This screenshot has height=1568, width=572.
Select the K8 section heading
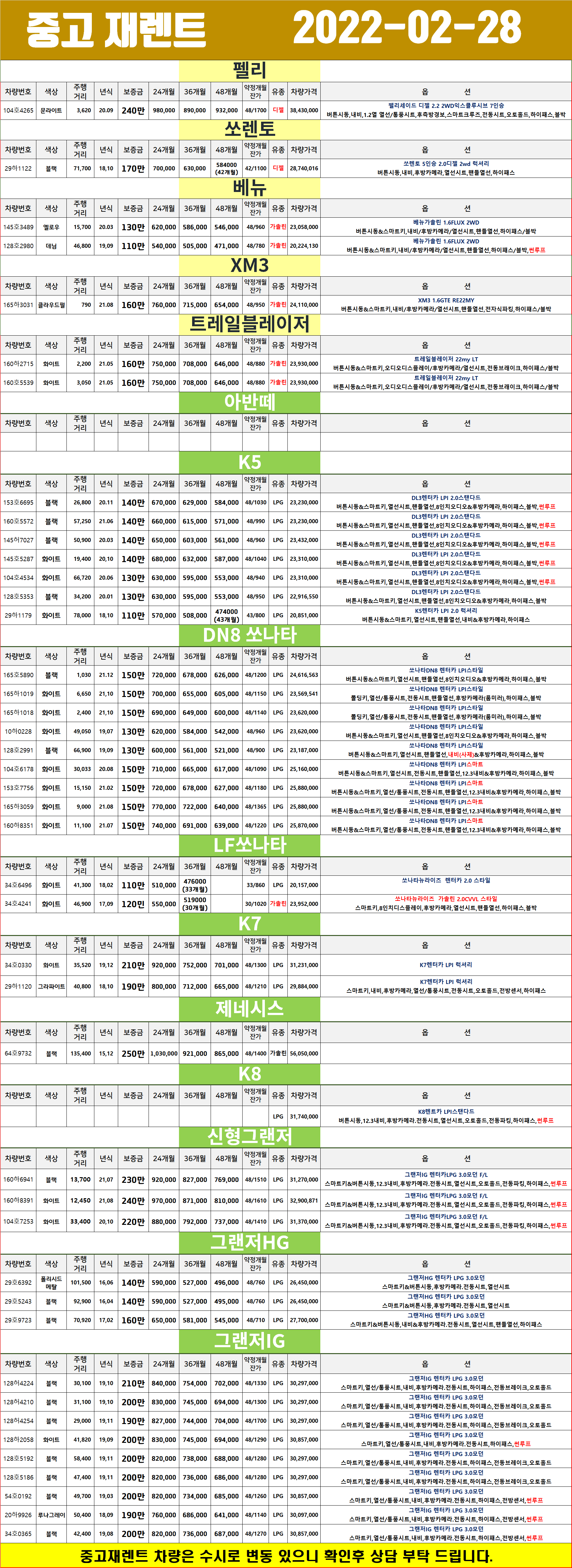click(x=249, y=1074)
